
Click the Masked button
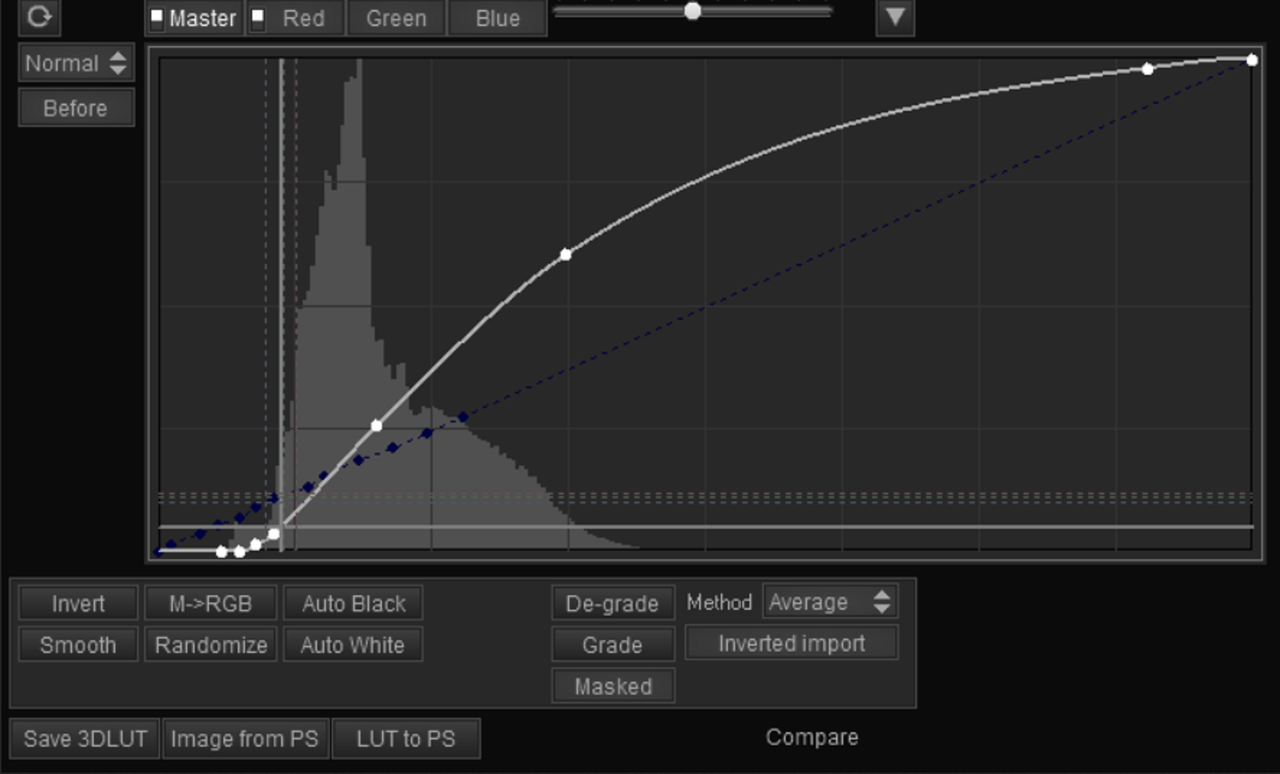613,687
